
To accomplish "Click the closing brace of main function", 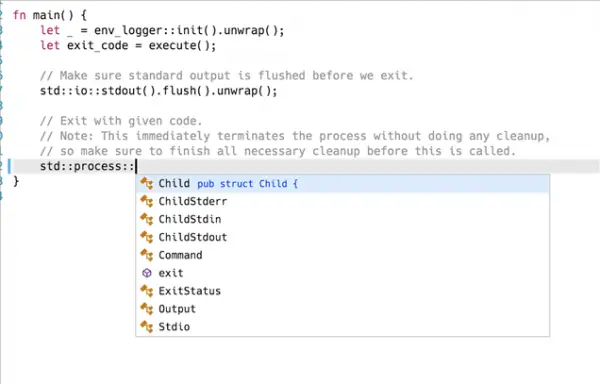I will click(x=16, y=181).
